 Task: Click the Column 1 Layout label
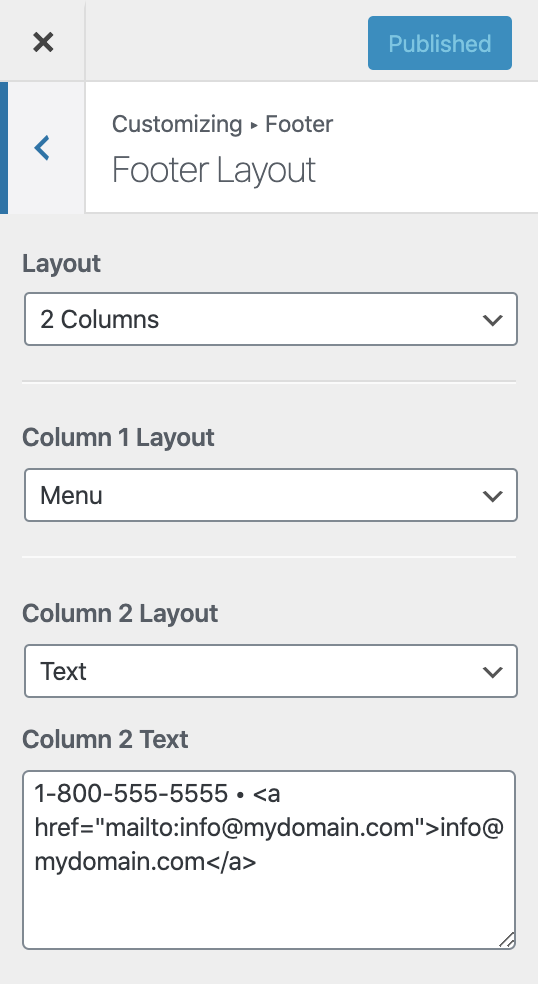point(118,437)
